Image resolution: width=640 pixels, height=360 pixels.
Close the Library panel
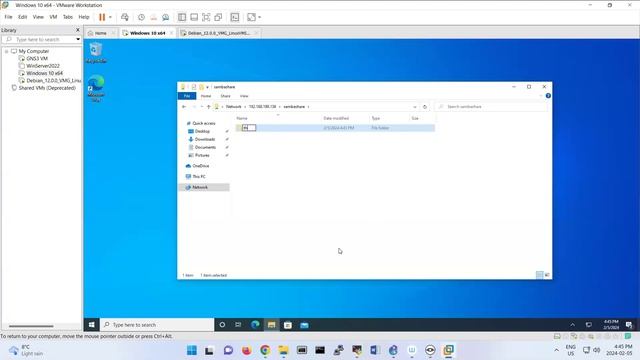(78, 30)
